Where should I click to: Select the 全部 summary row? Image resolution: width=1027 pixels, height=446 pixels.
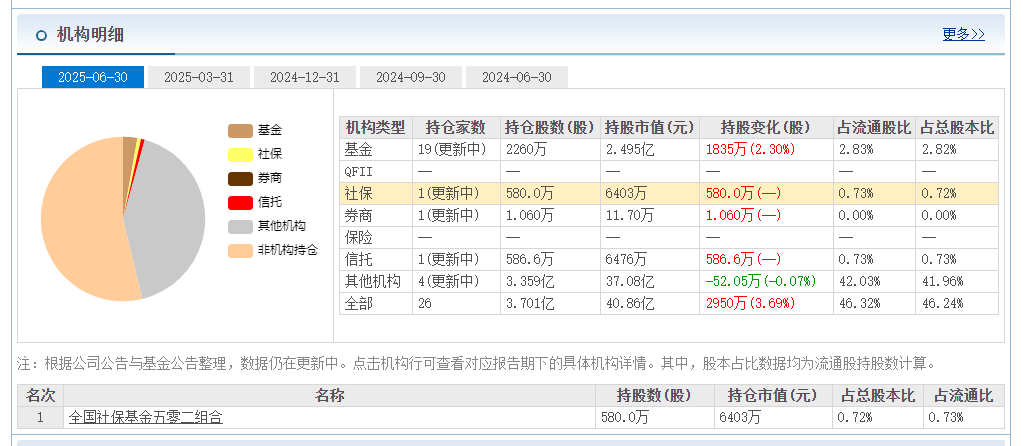[x=669, y=303]
